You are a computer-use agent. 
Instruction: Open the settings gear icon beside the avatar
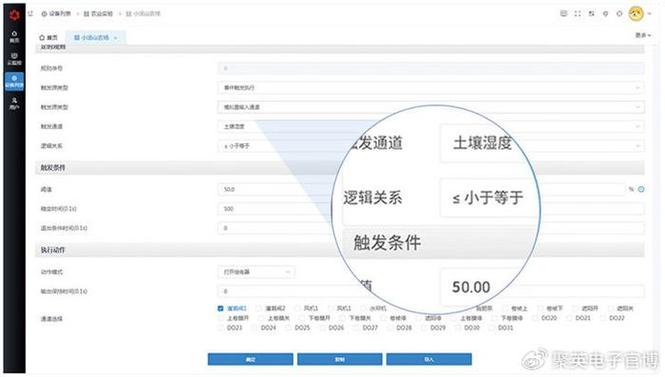(x=620, y=14)
